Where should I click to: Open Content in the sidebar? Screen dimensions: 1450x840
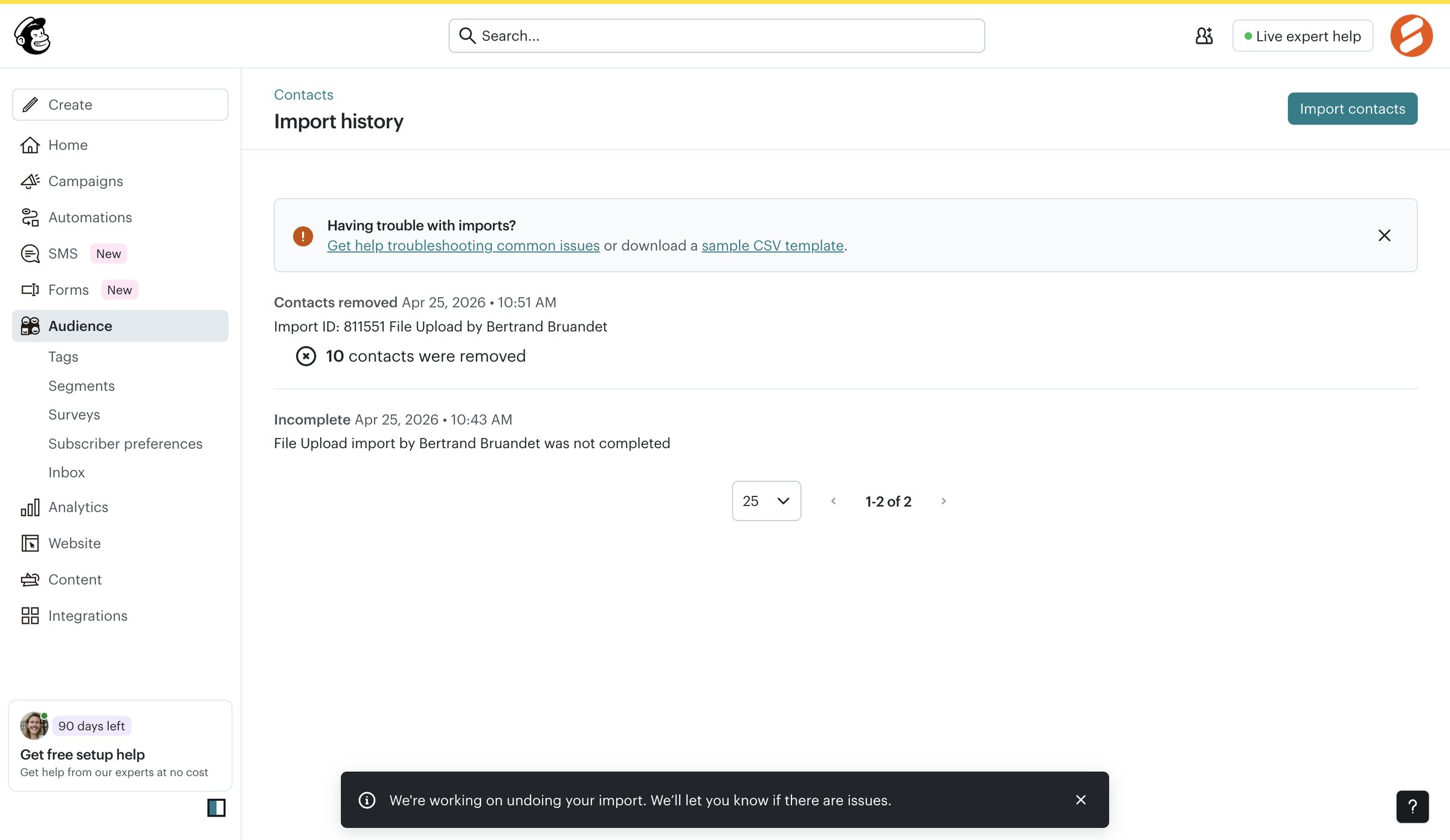pos(120,580)
